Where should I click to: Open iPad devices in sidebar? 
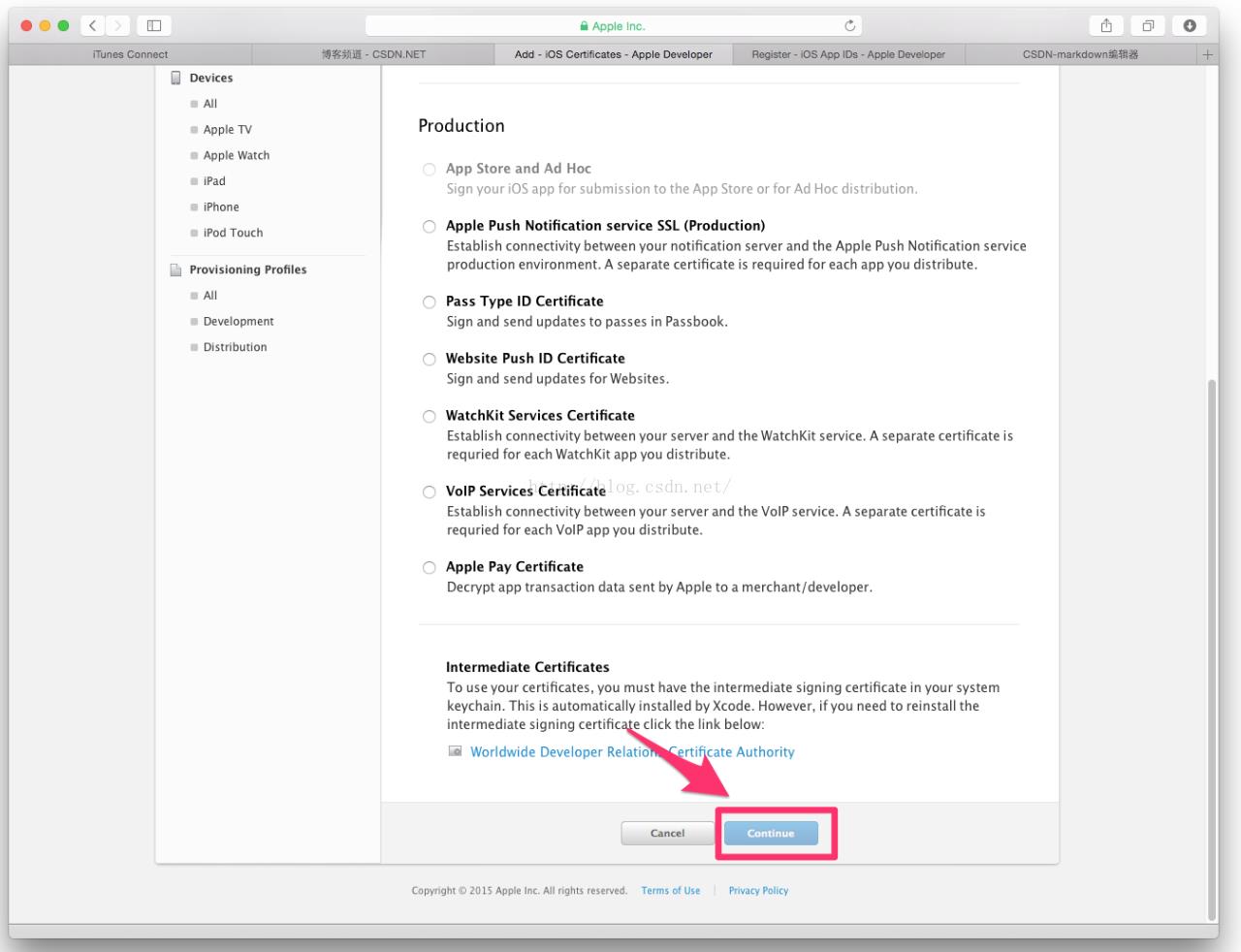coord(214,181)
